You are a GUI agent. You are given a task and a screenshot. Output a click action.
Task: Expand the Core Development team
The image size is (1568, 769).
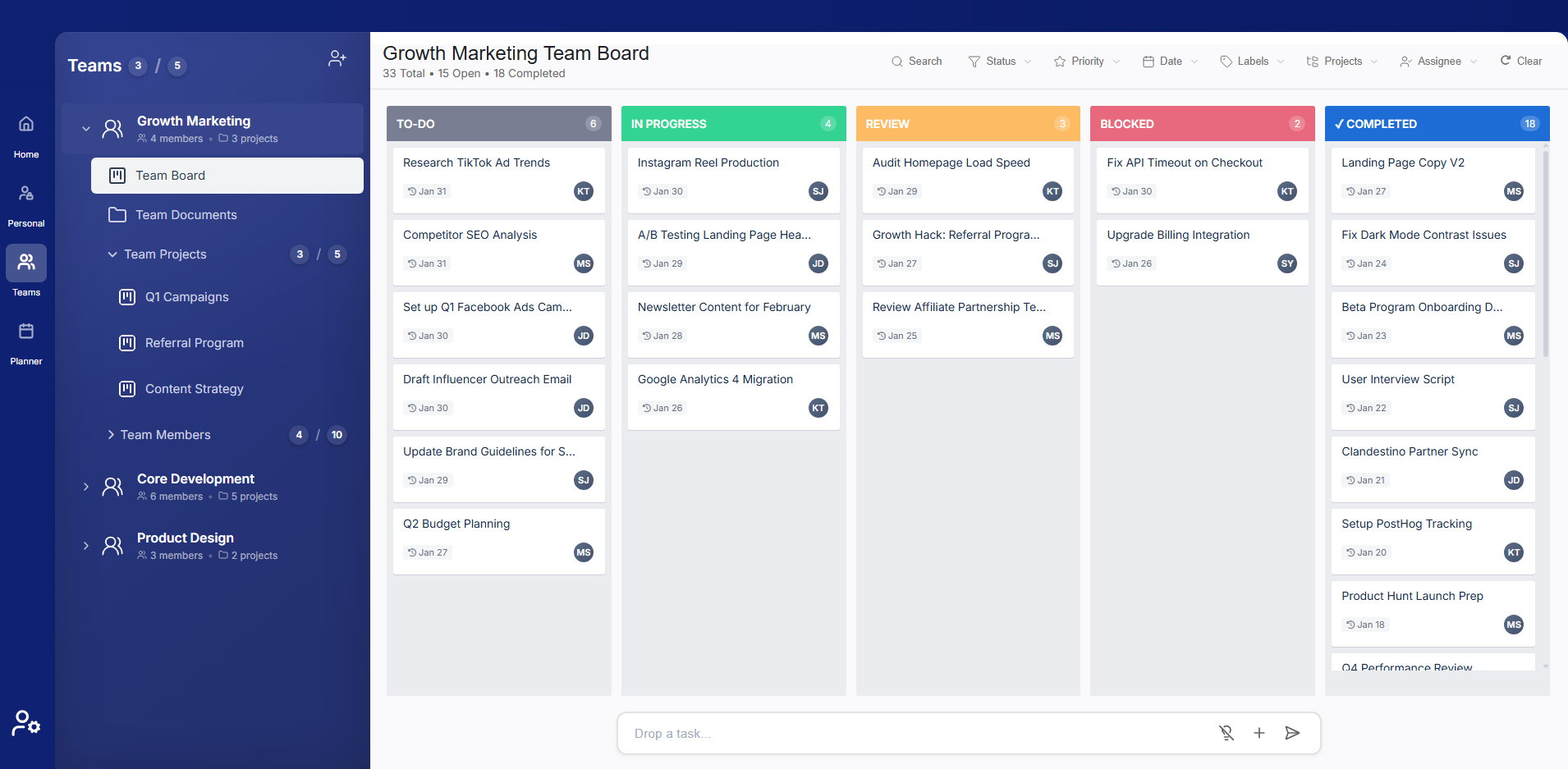click(x=86, y=487)
